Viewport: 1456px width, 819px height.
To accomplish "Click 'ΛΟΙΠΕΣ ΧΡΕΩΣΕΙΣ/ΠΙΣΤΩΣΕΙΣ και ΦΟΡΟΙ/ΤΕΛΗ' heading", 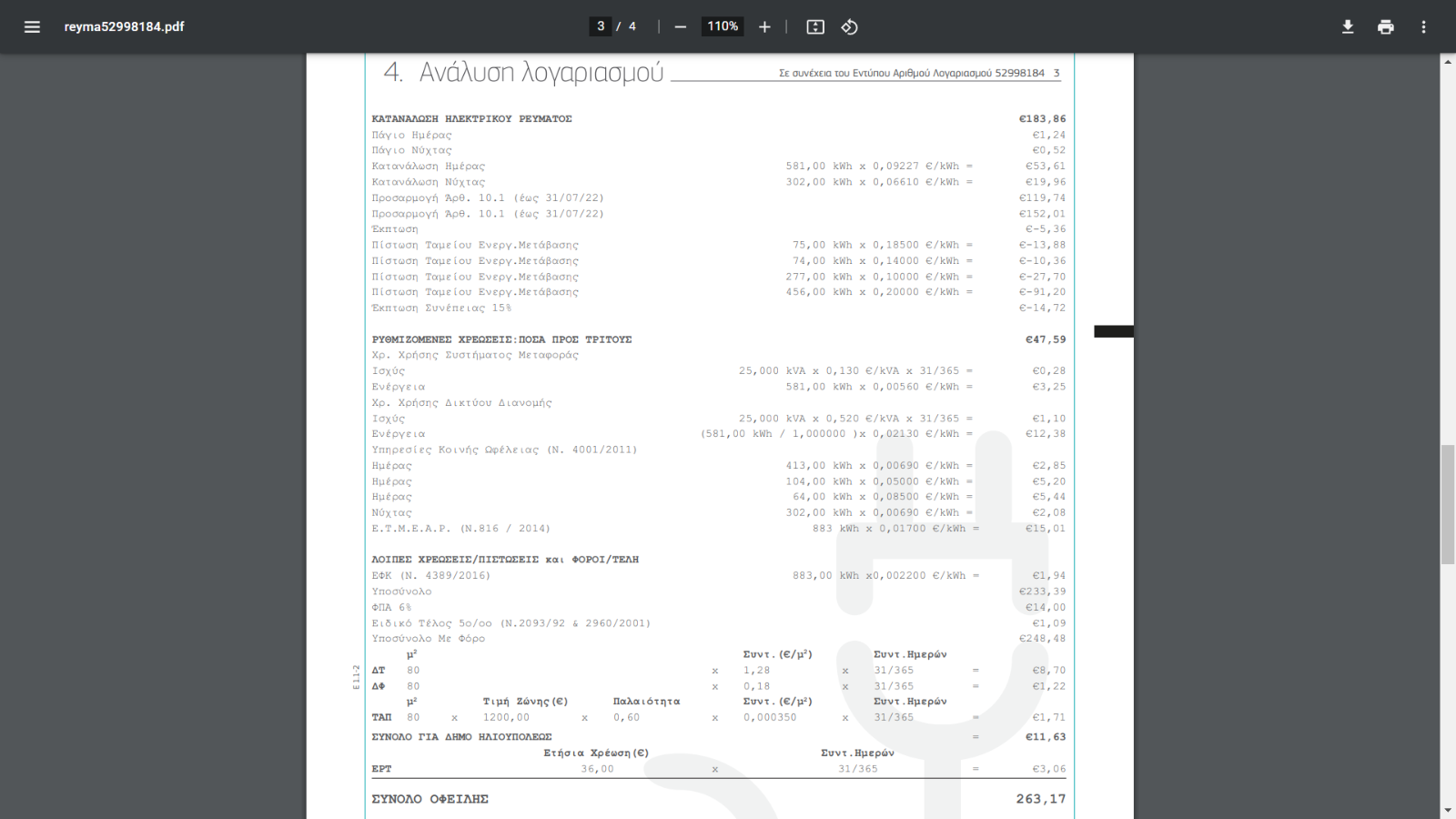I will point(505,560).
